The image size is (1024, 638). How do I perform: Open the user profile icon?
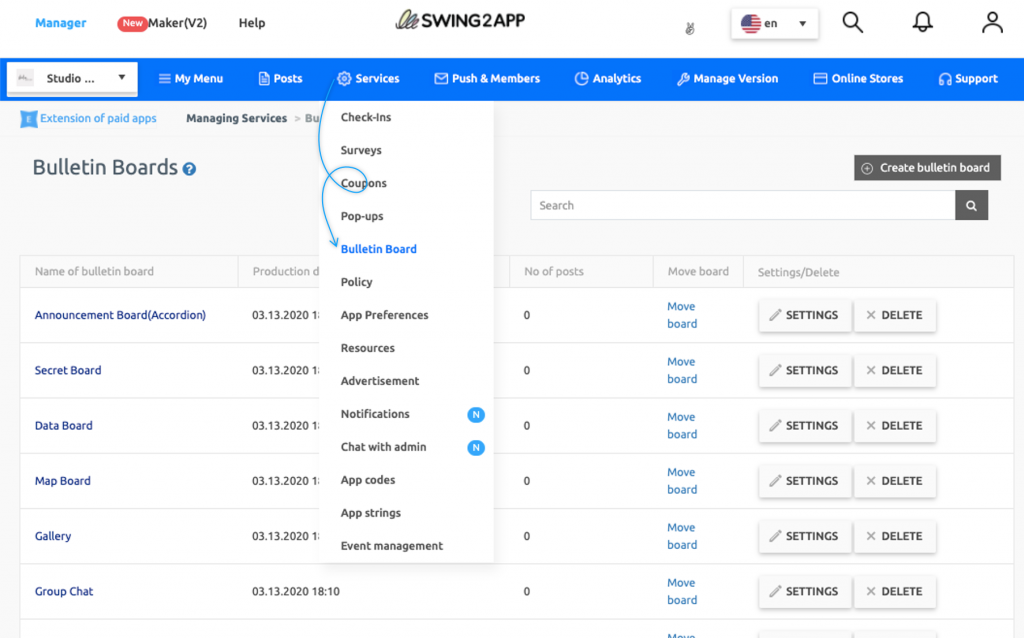click(991, 23)
